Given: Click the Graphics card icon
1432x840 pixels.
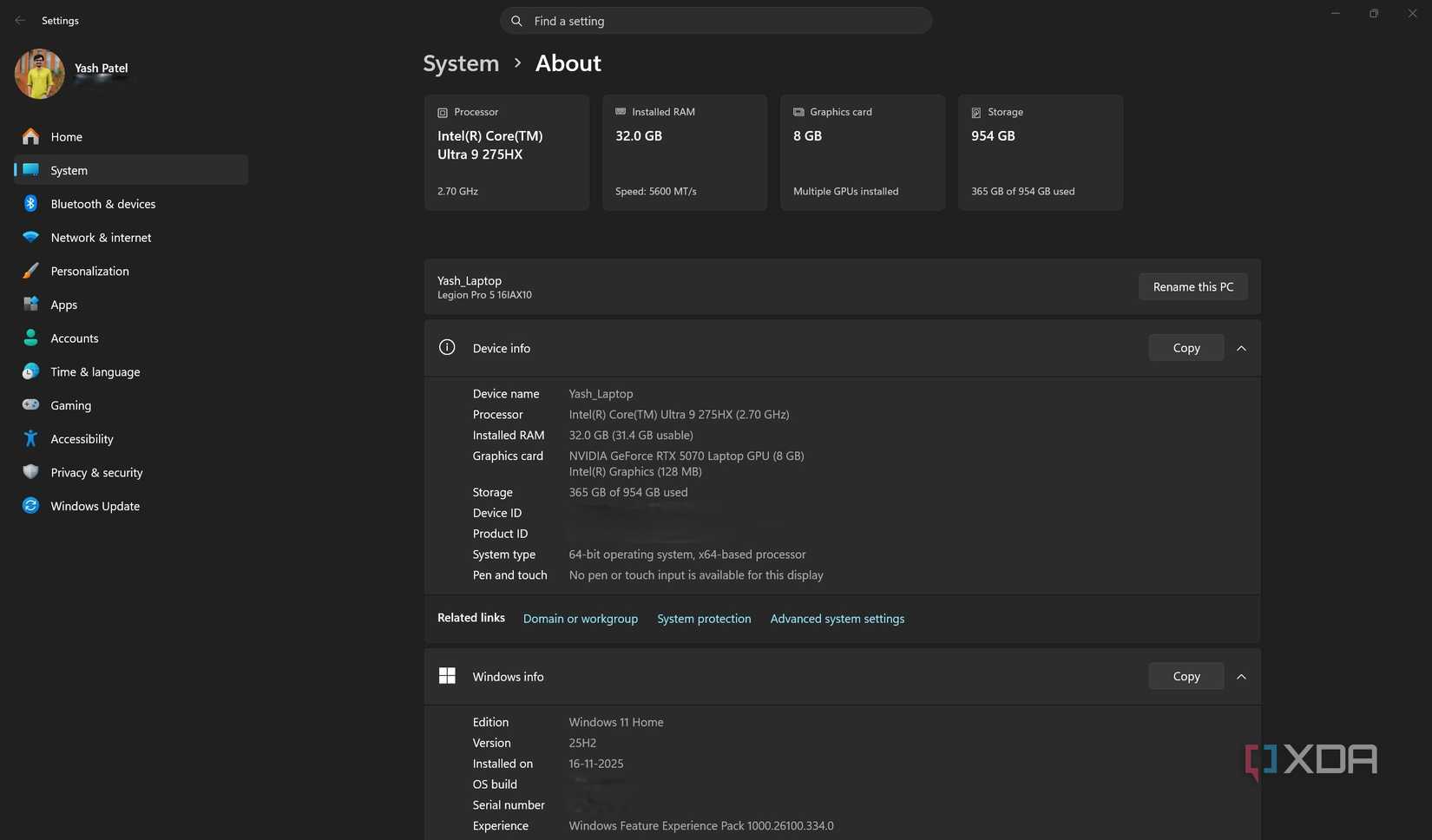Looking at the screenshot, I should [x=798, y=112].
